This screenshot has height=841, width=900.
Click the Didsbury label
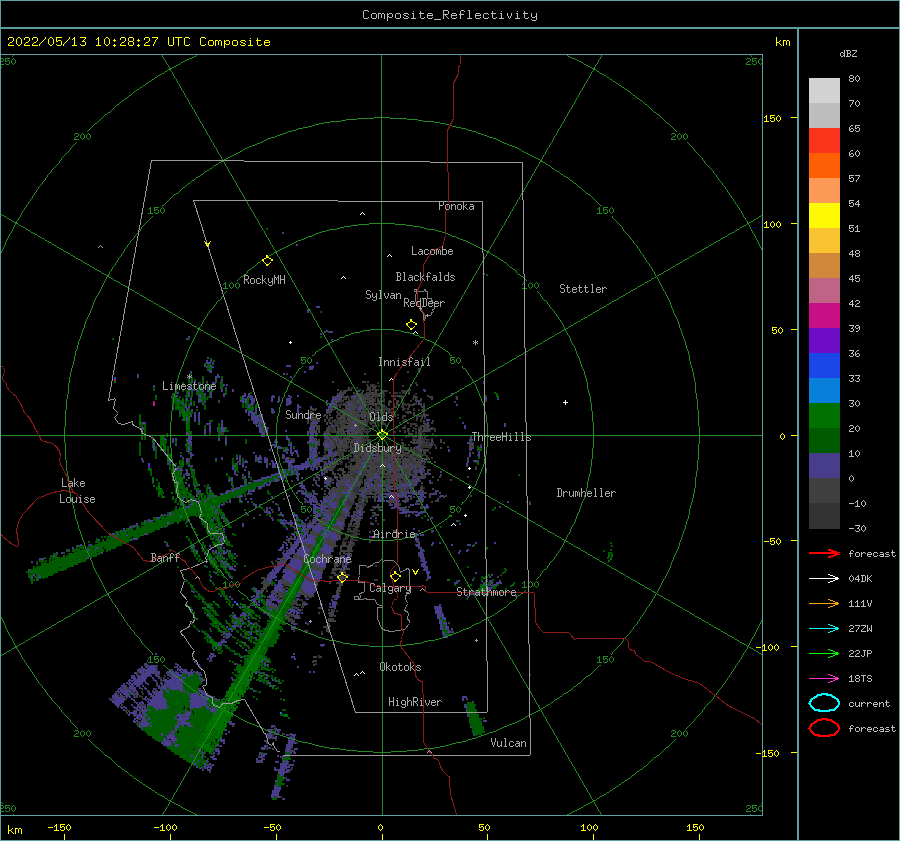point(377,448)
